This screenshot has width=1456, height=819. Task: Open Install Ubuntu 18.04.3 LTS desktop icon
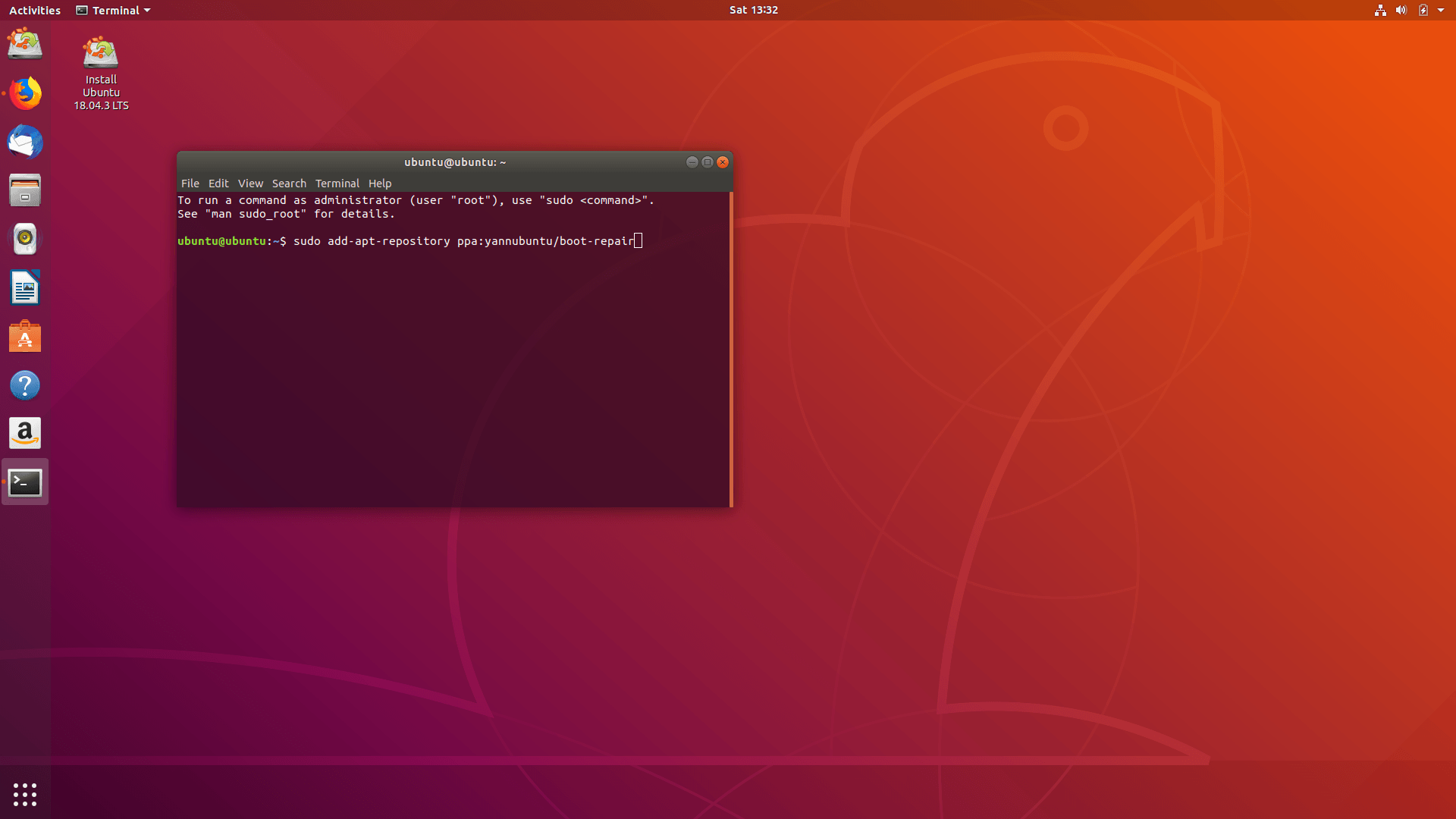101,72
